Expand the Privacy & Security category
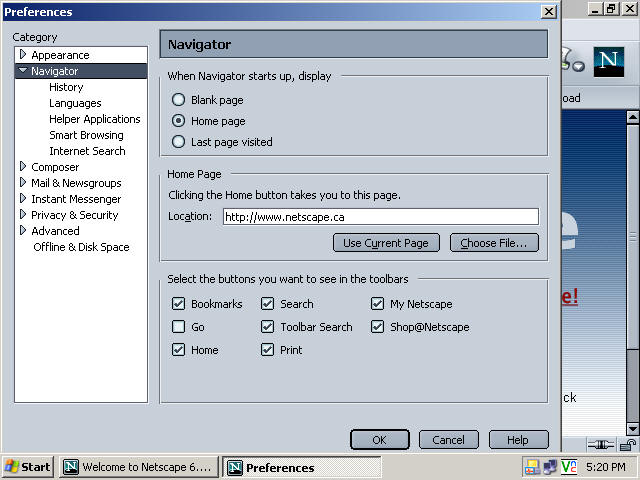This screenshot has width=640, height=480. pos(23,214)
